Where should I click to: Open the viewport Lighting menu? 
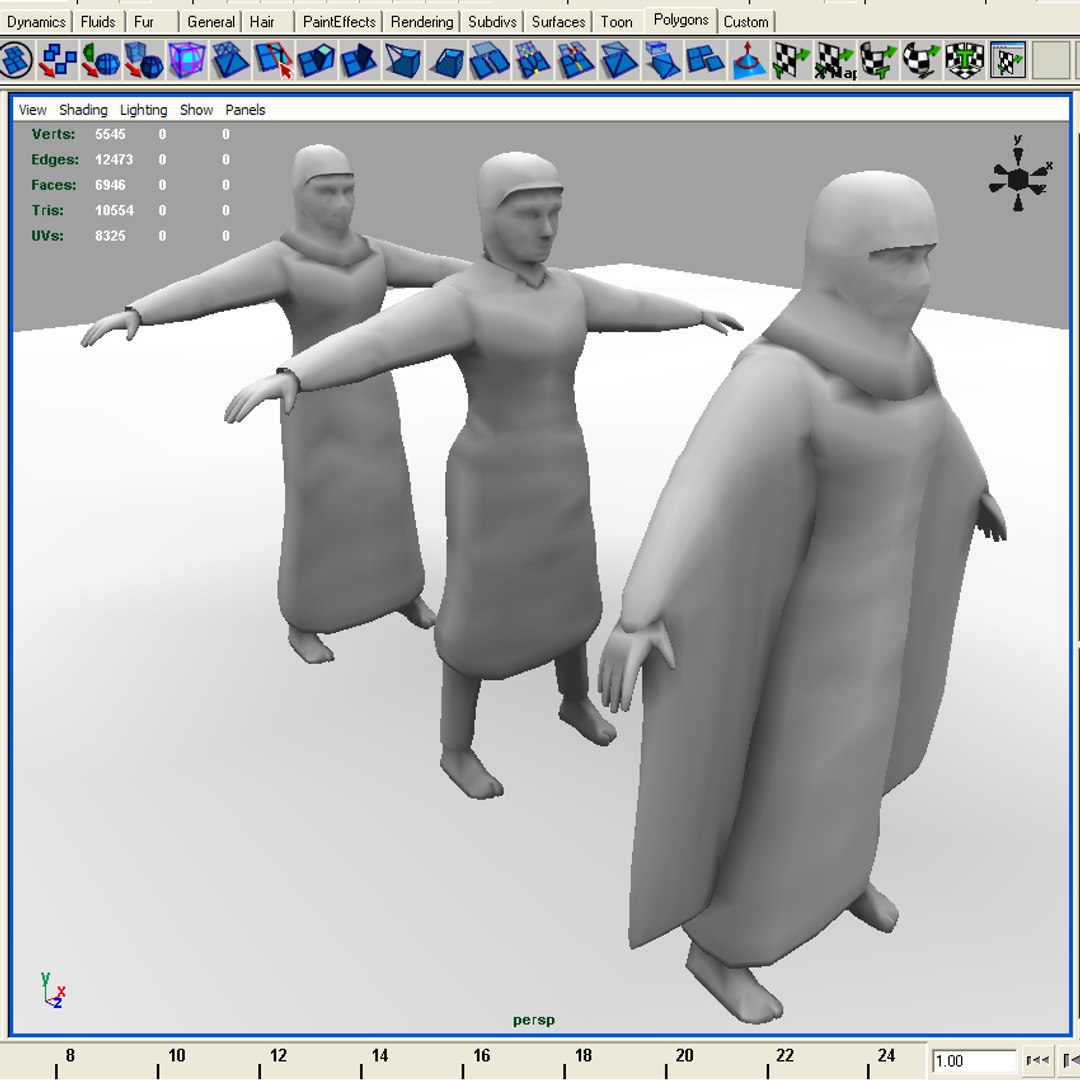tap(143, 110)
